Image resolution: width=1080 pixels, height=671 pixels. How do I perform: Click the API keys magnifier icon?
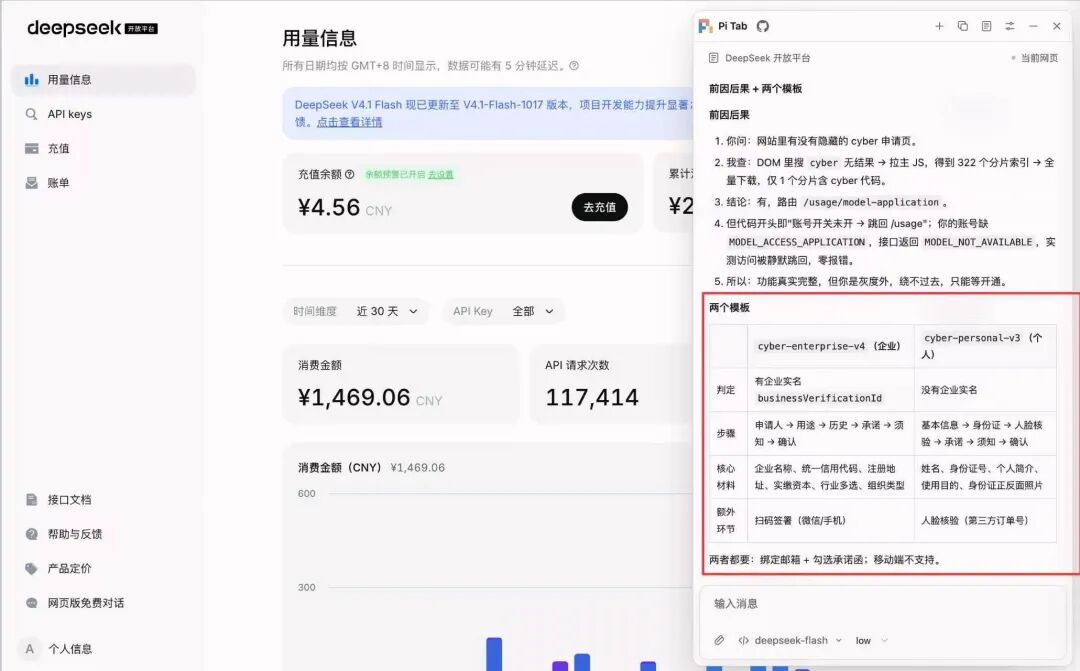pyautogui.click(x=32, y=114)
